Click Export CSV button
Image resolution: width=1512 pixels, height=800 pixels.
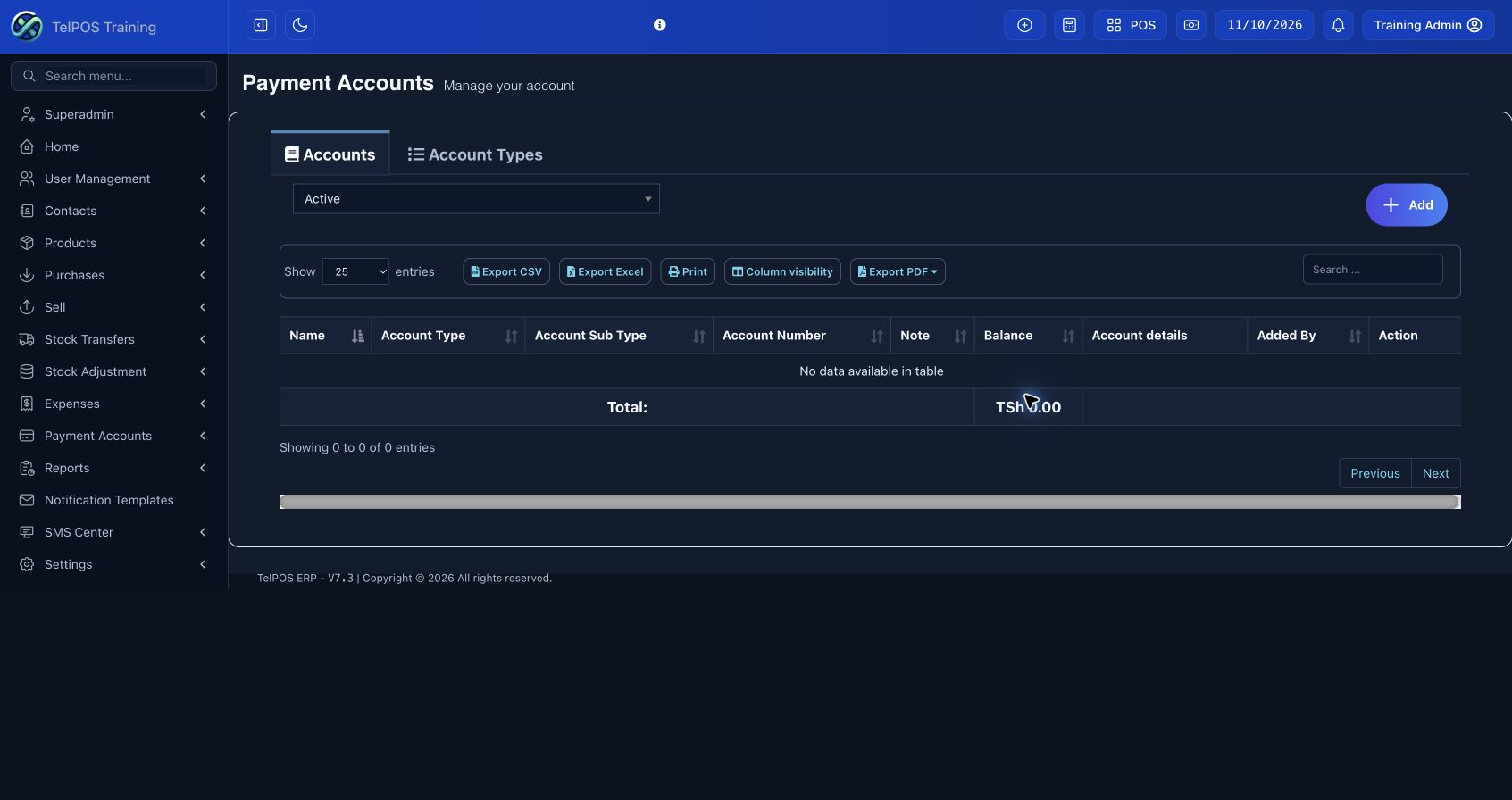[x=506, y=271]
